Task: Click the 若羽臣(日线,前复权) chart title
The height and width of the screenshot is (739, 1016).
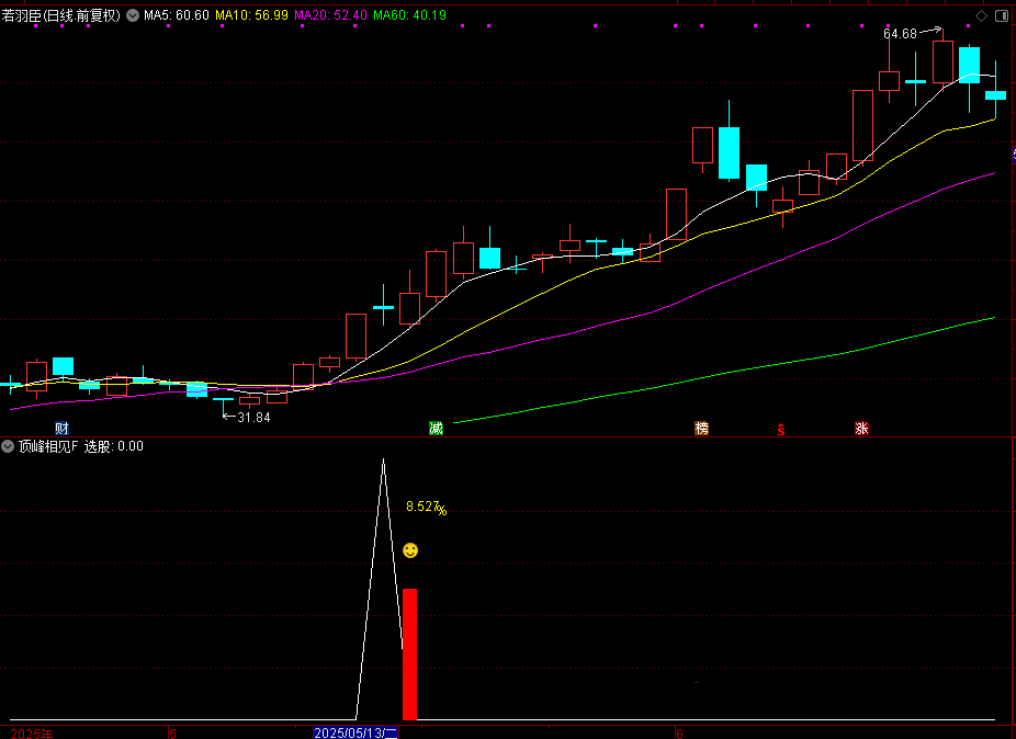Action: (61, 16)
